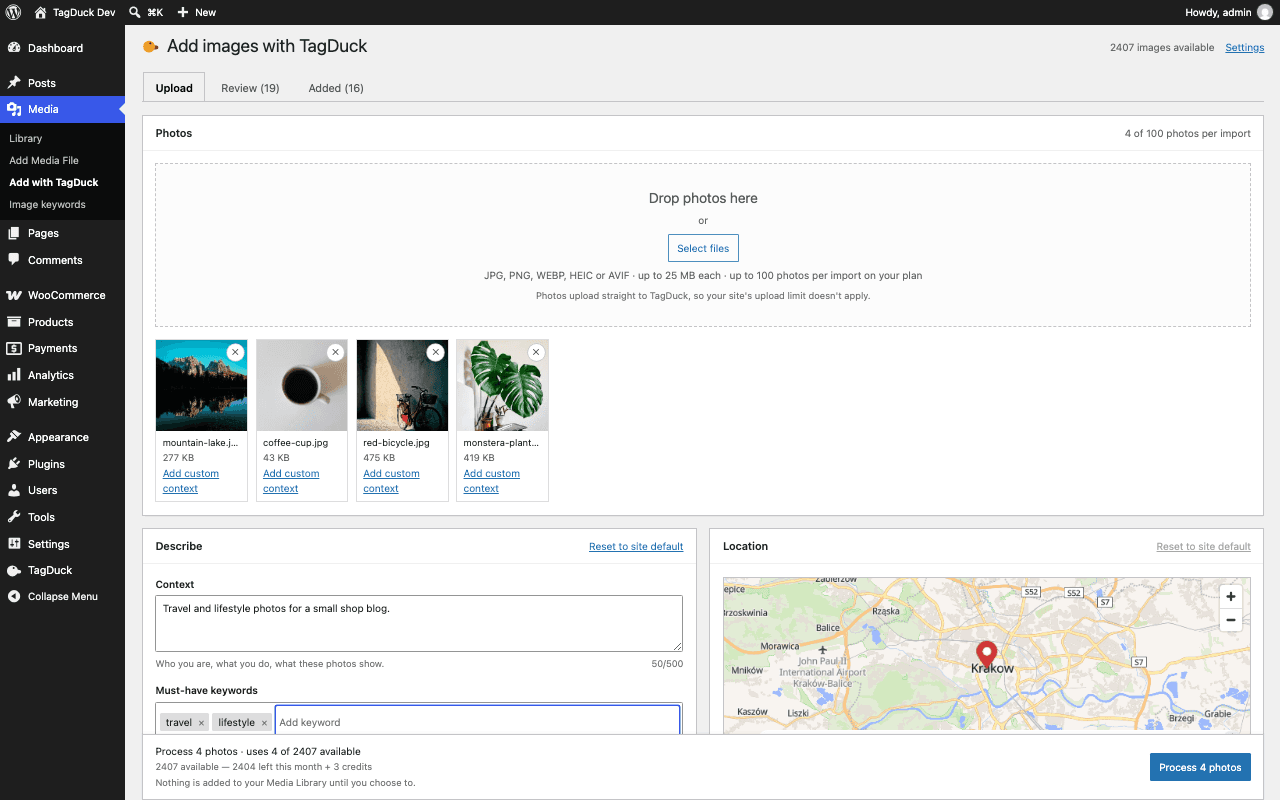Screen dimensions: 1280x800
Task: Click the Marketing megaphone icon
Action: pos(14,402)
